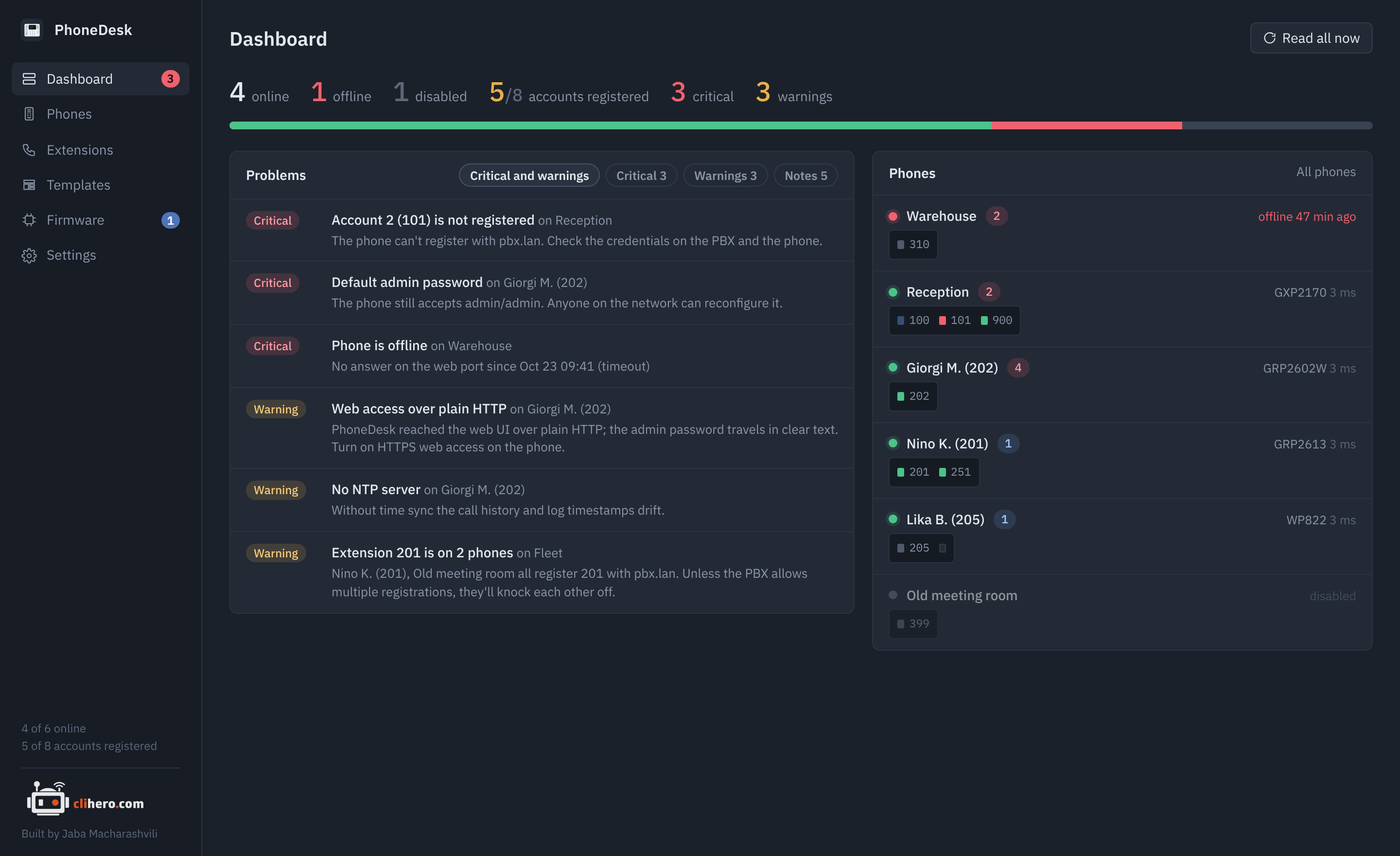This screenshot has width=1400, height=856.
Task: Click the Templates layout icon
Action: coord(29,185)
